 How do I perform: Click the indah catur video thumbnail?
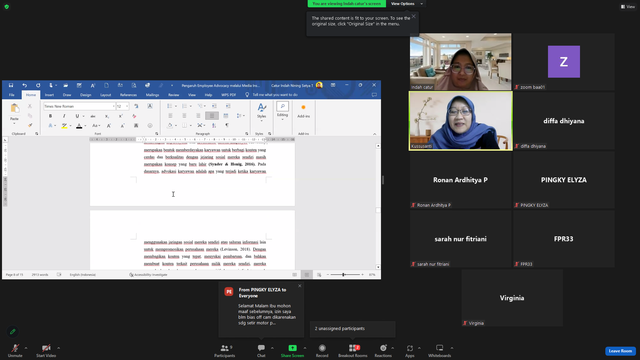(x=460, y=62)
